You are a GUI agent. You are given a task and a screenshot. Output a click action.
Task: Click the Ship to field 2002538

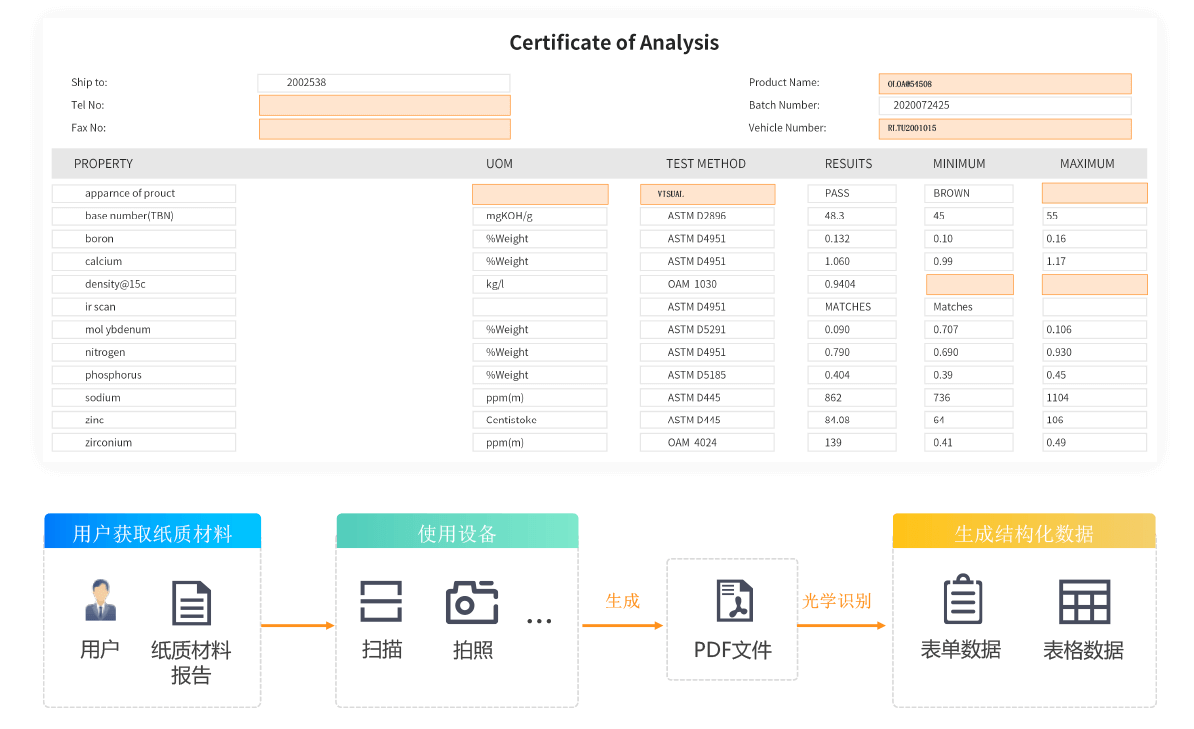384,83
